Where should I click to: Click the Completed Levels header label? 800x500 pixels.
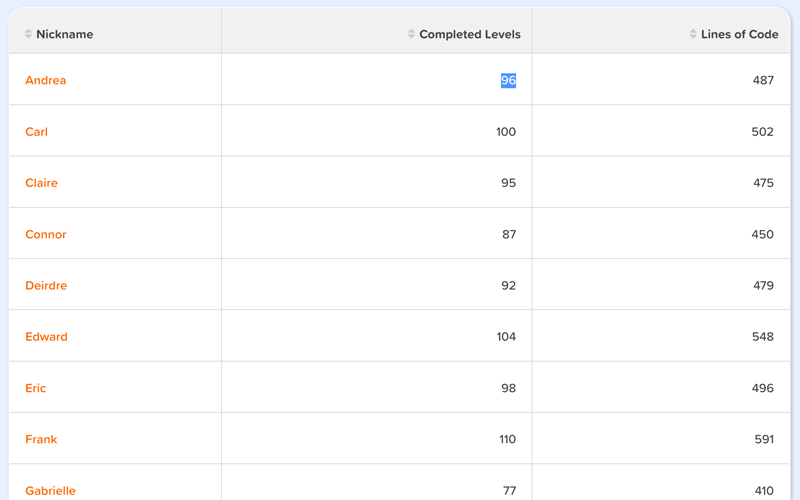coord(469,34)
